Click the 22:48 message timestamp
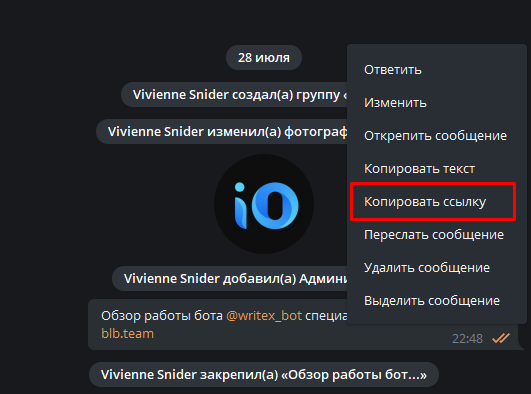Viewport: 531px width, 394px height. 467,338
